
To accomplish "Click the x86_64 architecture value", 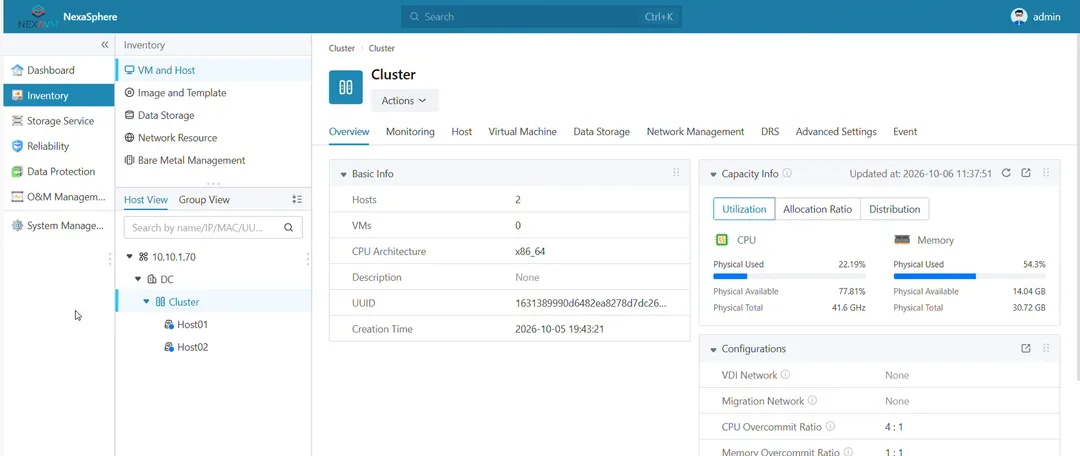I will tap(530, 251).
